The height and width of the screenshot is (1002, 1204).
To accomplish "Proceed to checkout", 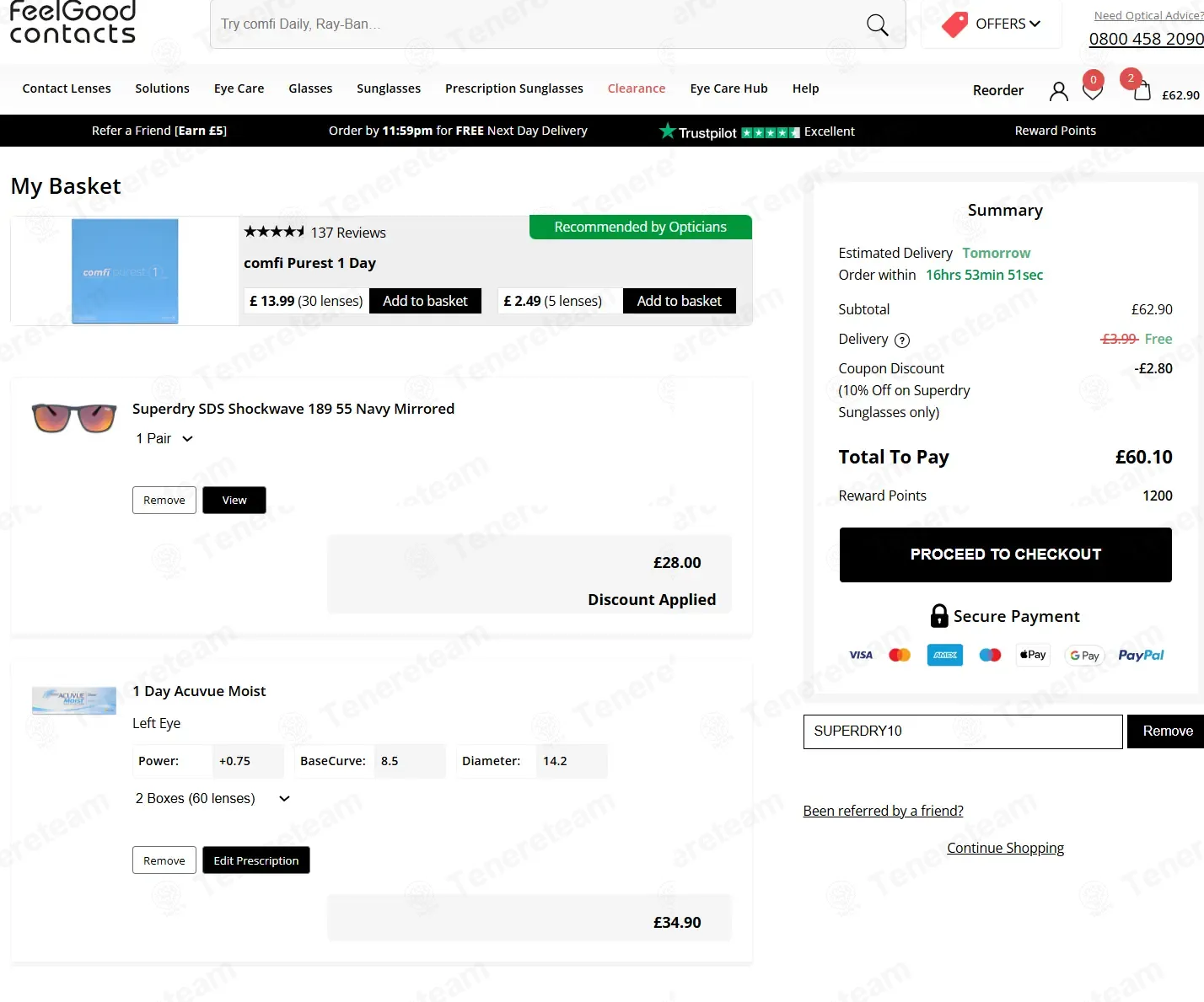I will (1006, 555).
